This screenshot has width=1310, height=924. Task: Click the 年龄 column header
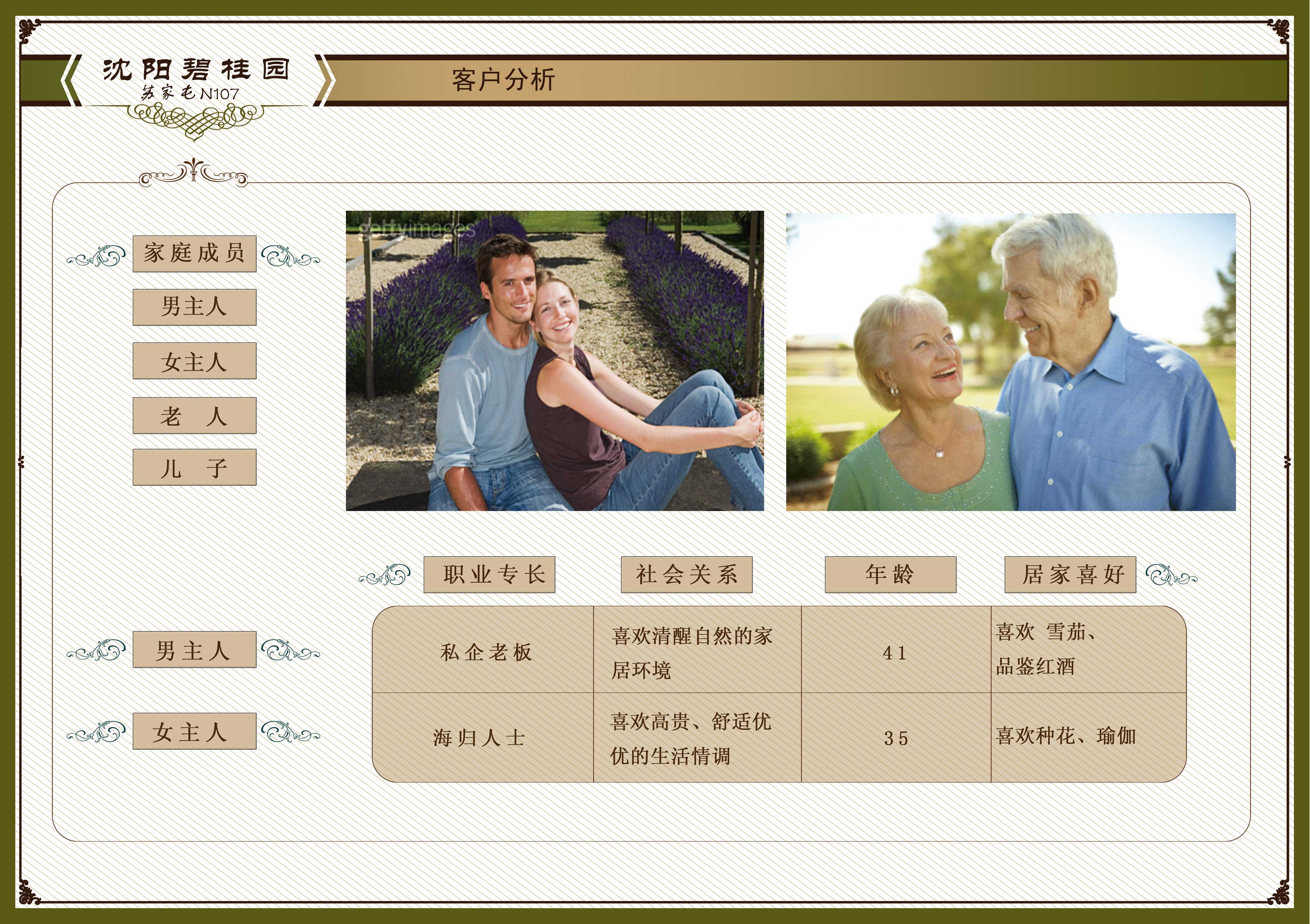tap(890, 574)
